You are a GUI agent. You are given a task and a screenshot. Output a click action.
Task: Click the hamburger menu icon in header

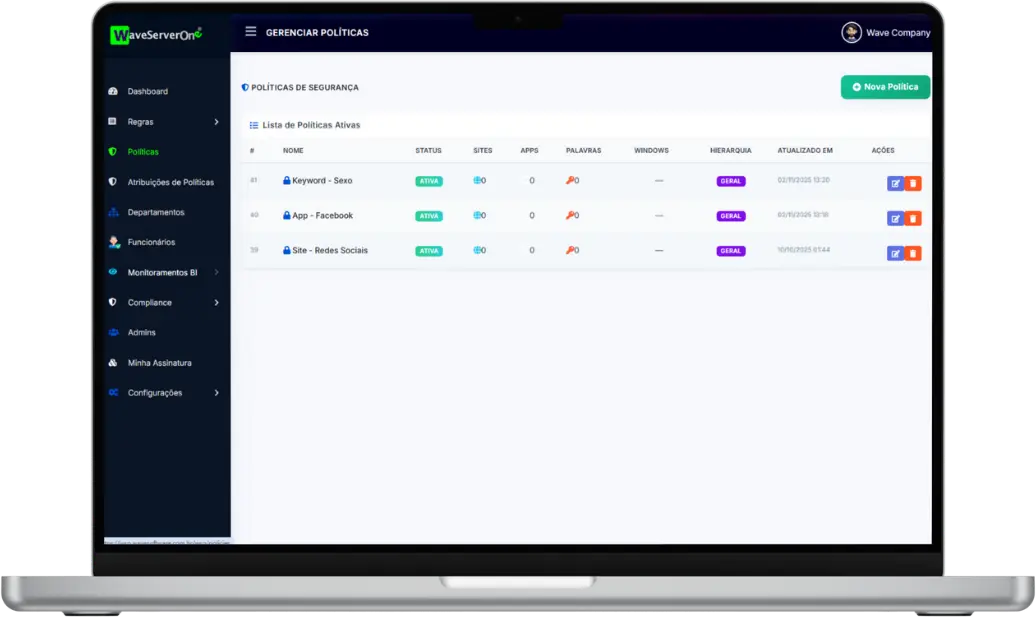pos(251,32)
